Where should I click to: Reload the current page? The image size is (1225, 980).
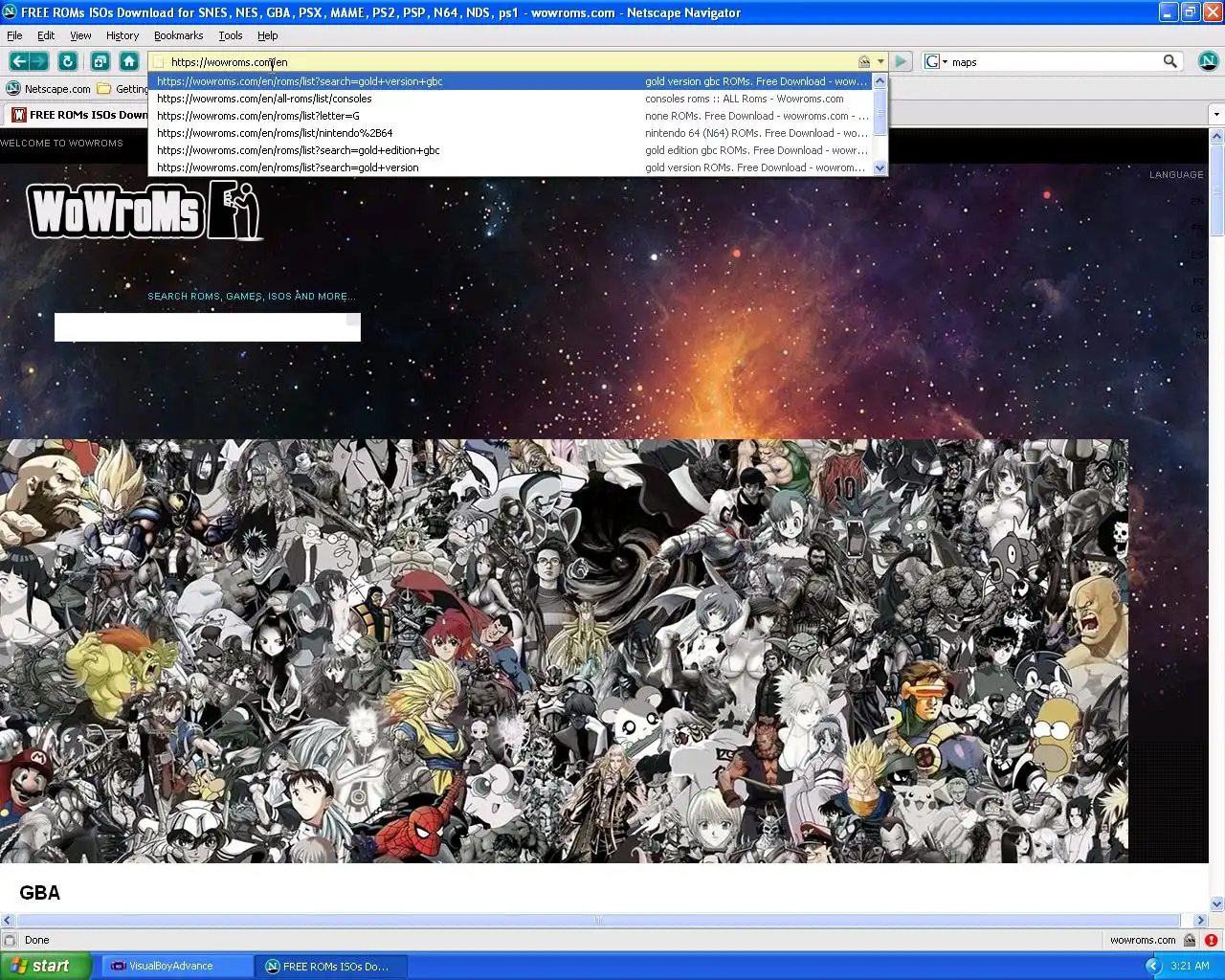68,61
